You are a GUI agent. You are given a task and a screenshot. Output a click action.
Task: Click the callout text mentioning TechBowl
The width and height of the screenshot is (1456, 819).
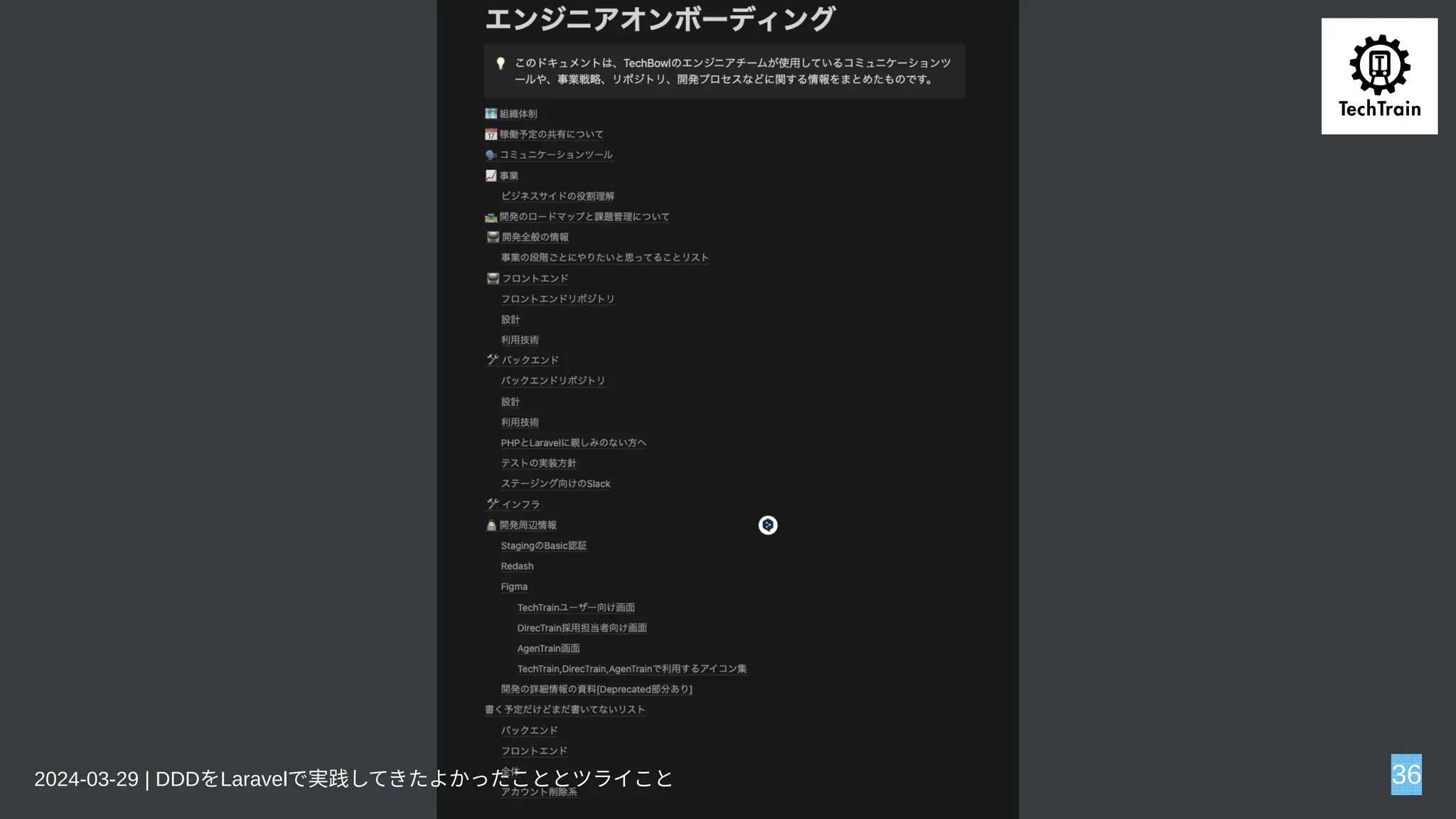(732, 71)
